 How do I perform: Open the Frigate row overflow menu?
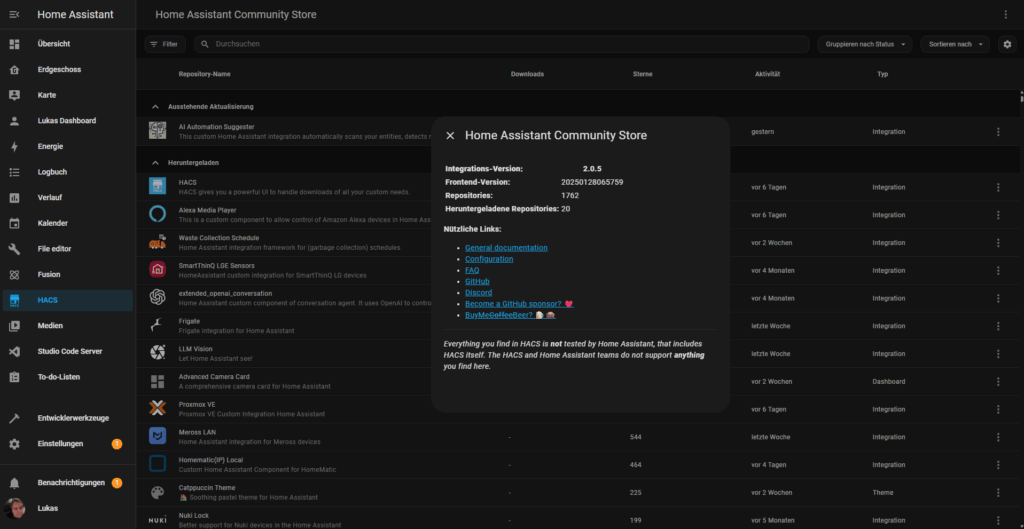(x=998, y=326)
